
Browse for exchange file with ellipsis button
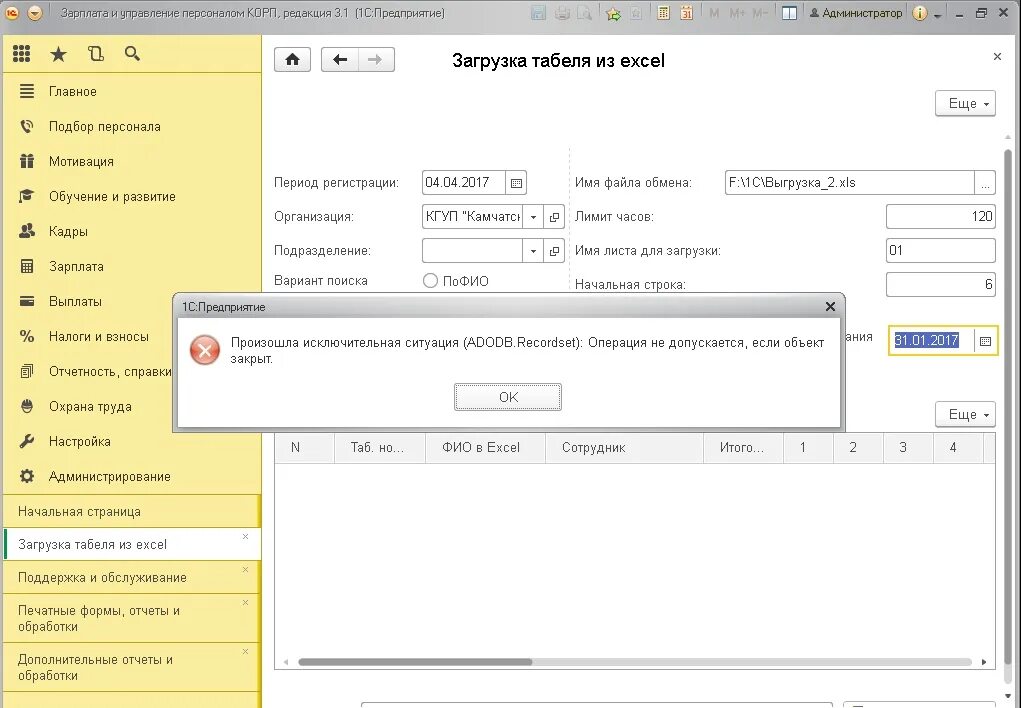pyautogui.click(x=985, y=183)
